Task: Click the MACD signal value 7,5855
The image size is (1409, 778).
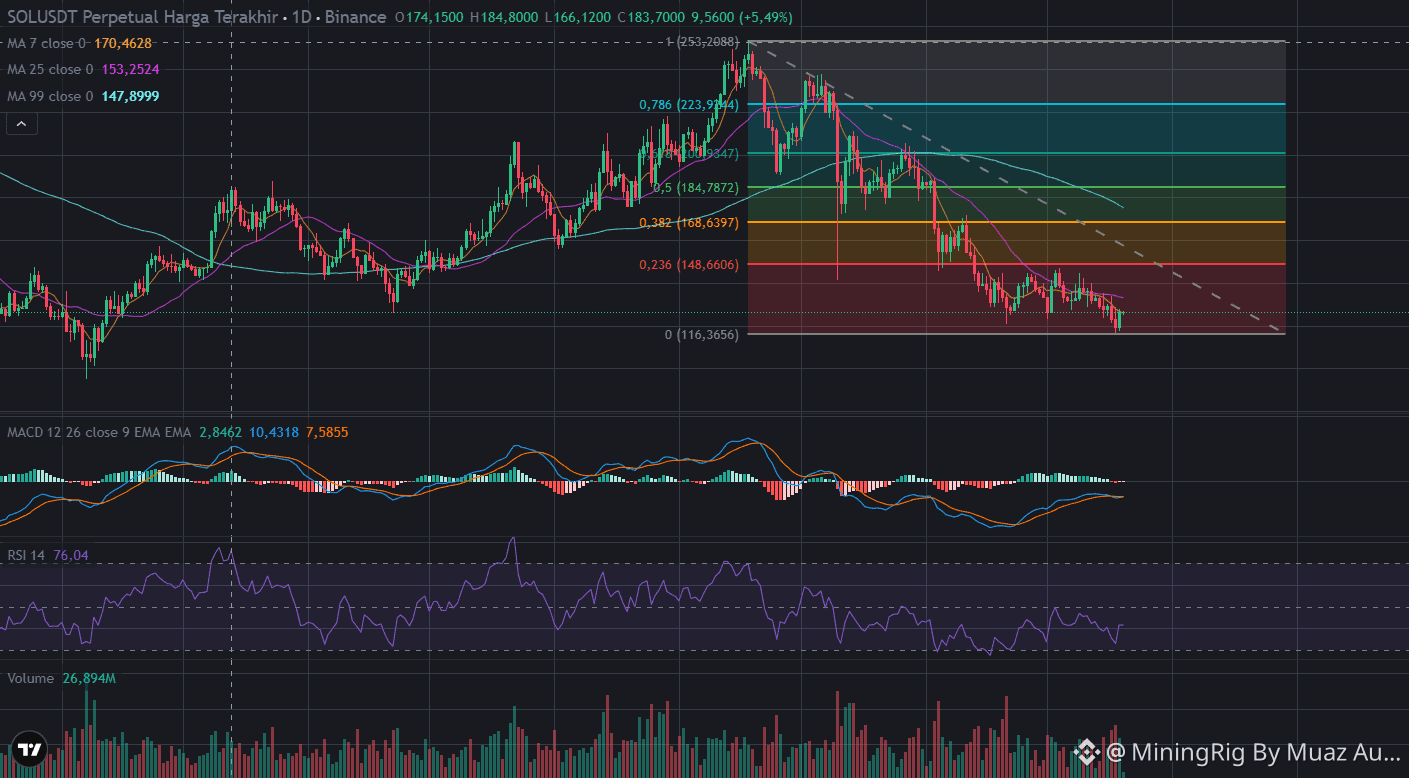Action: 327,432
